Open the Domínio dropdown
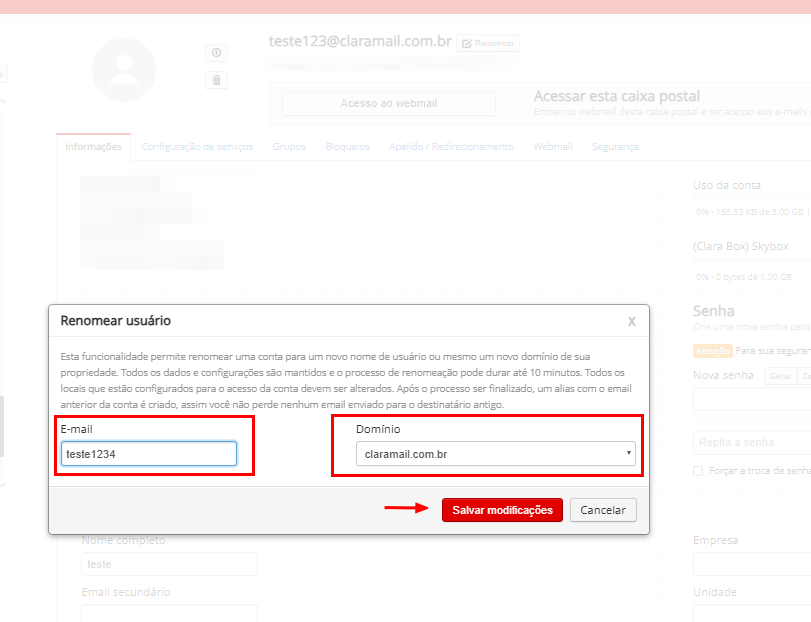This screenshot has height=622, width=811. [x=495, y=454]
